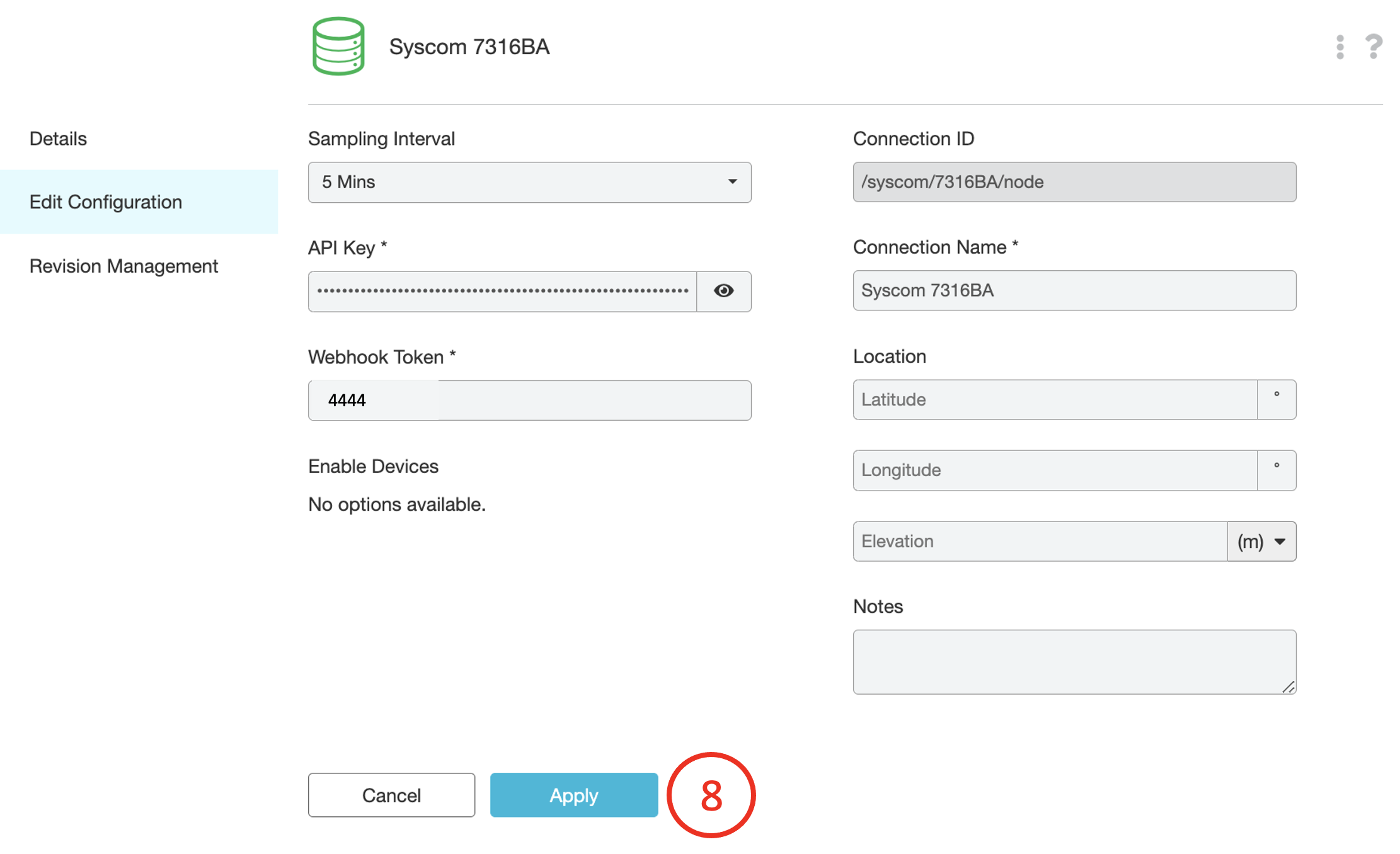Click the Latitude input field

point(1055,399)
